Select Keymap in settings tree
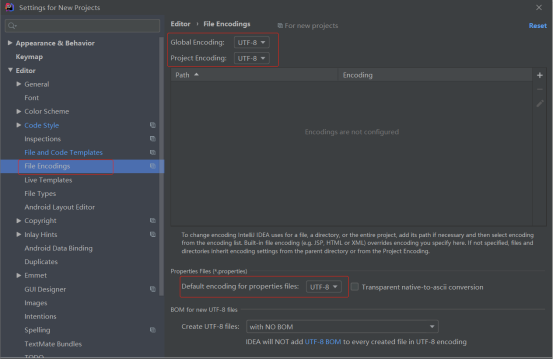Screen dimensions: 554x360 [x=29, y=57]
